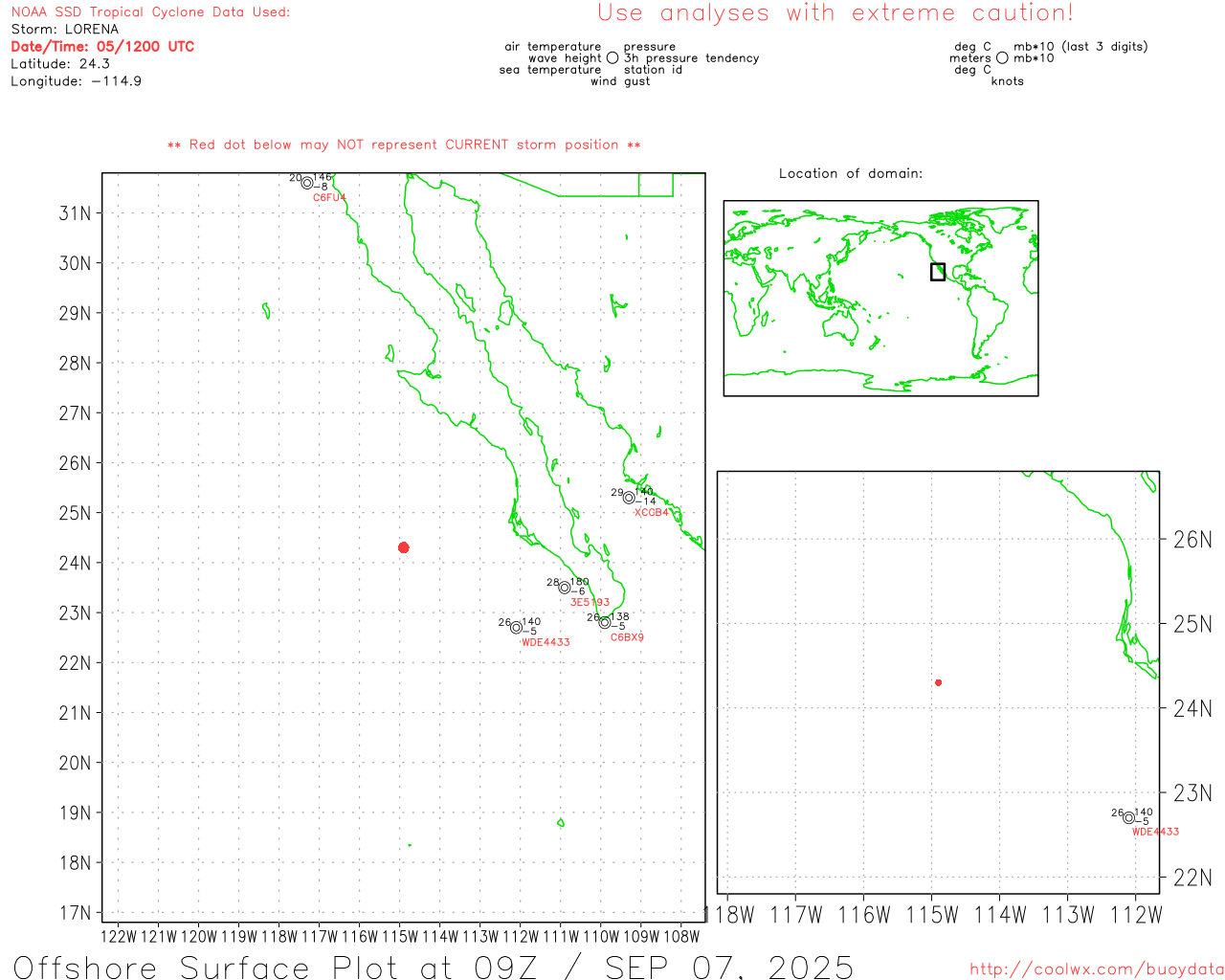Image resolution: width=1225 pixels, height=980 pixels.
Task: Click the red 'C6BX9' station id label
Action: 628,637
